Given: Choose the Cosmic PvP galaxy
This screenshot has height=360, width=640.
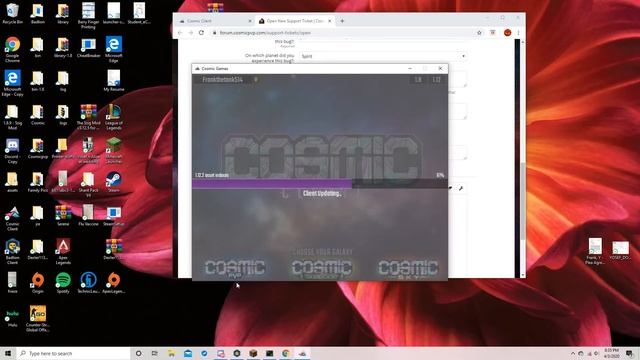Looking at the screenshot, I should click(x=235, y=269).
